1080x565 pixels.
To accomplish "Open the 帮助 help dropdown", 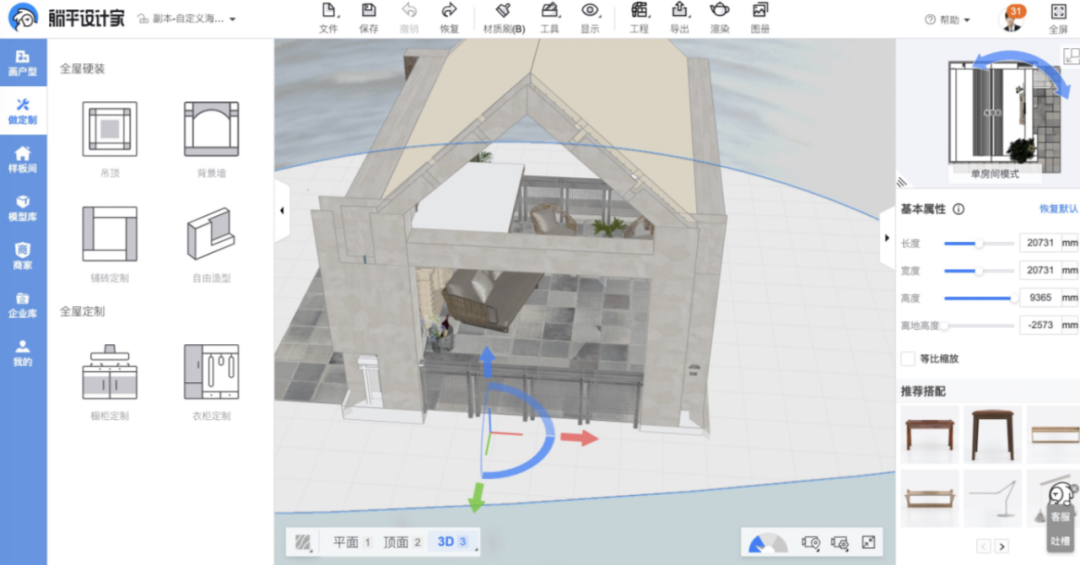I will (x=947, y=19).
